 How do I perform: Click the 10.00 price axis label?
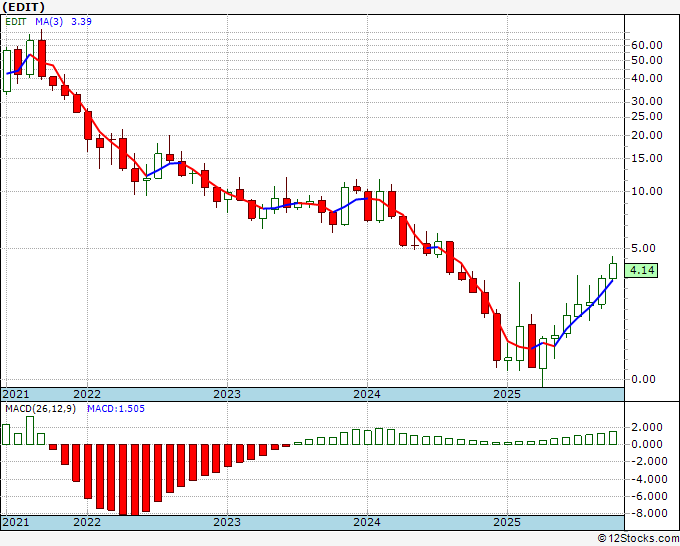tap(647, 191)
